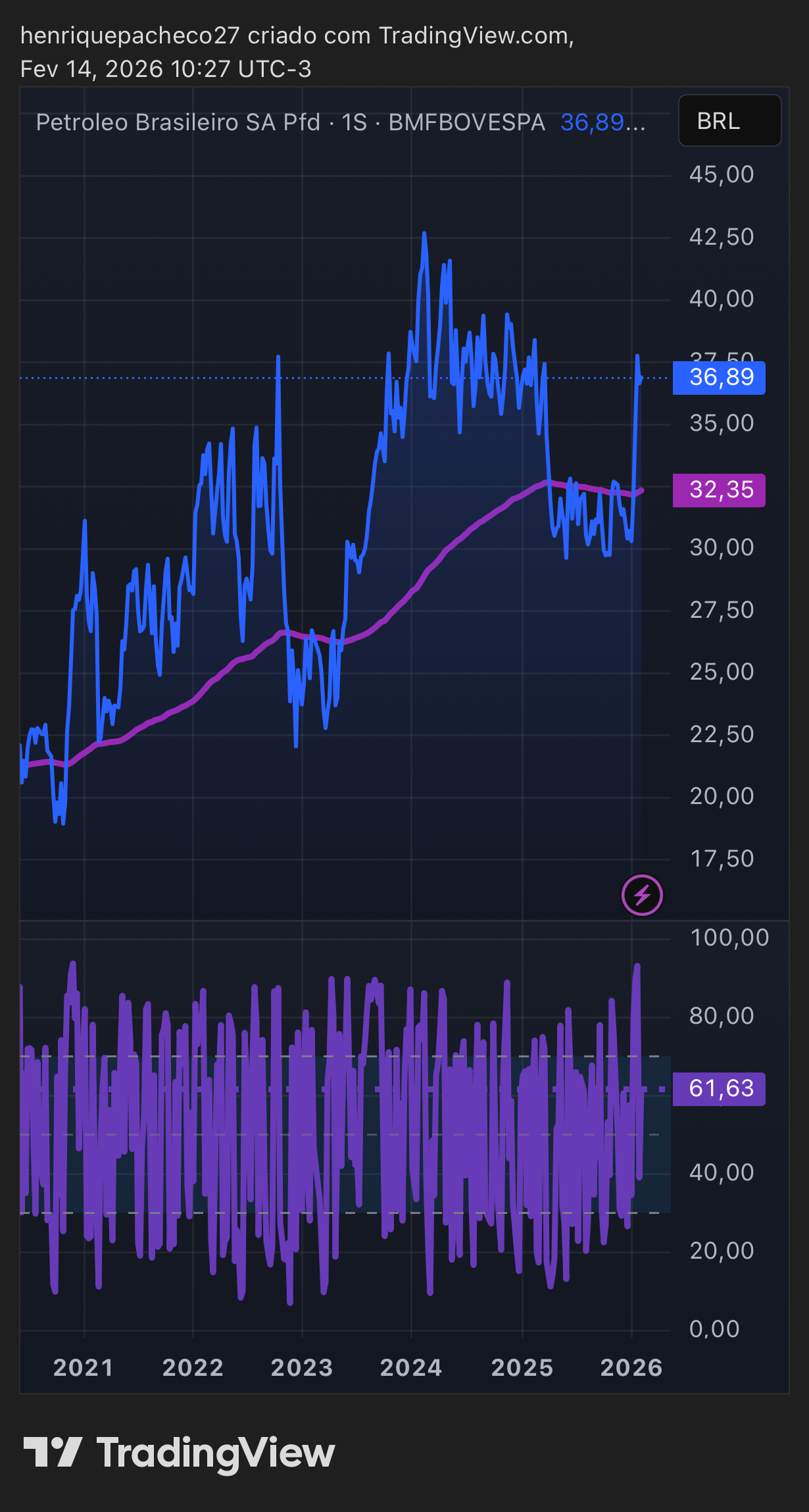Click the purple lightning bolt icon
Image resolution: width=809 pixels, height=1512 pixels.
pyautogui.click(x=642, y=895)
